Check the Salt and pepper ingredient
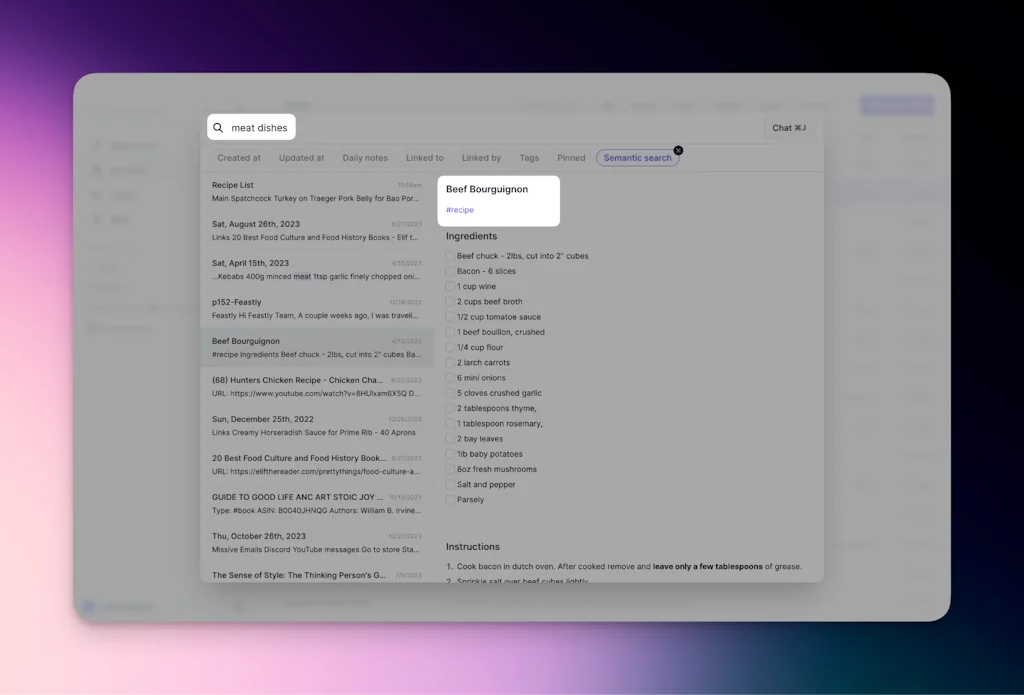1024x695 pixels. point(451,484)
